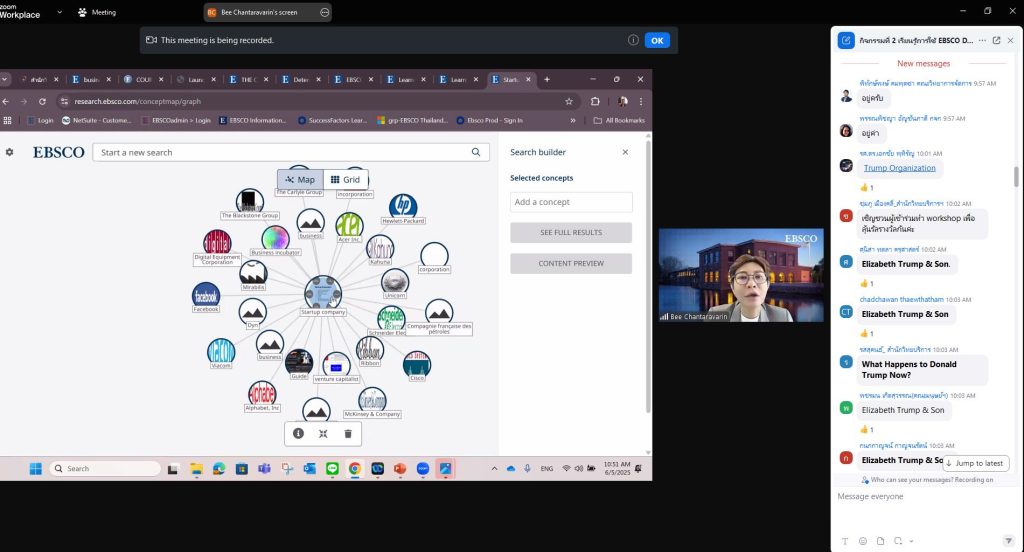Bookmark page with the star icon

(x=569, y=101)
